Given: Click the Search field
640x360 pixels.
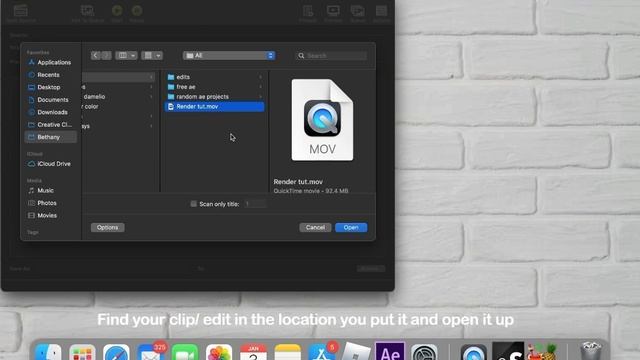Looking at the screenshot, I should coord(331,56).
